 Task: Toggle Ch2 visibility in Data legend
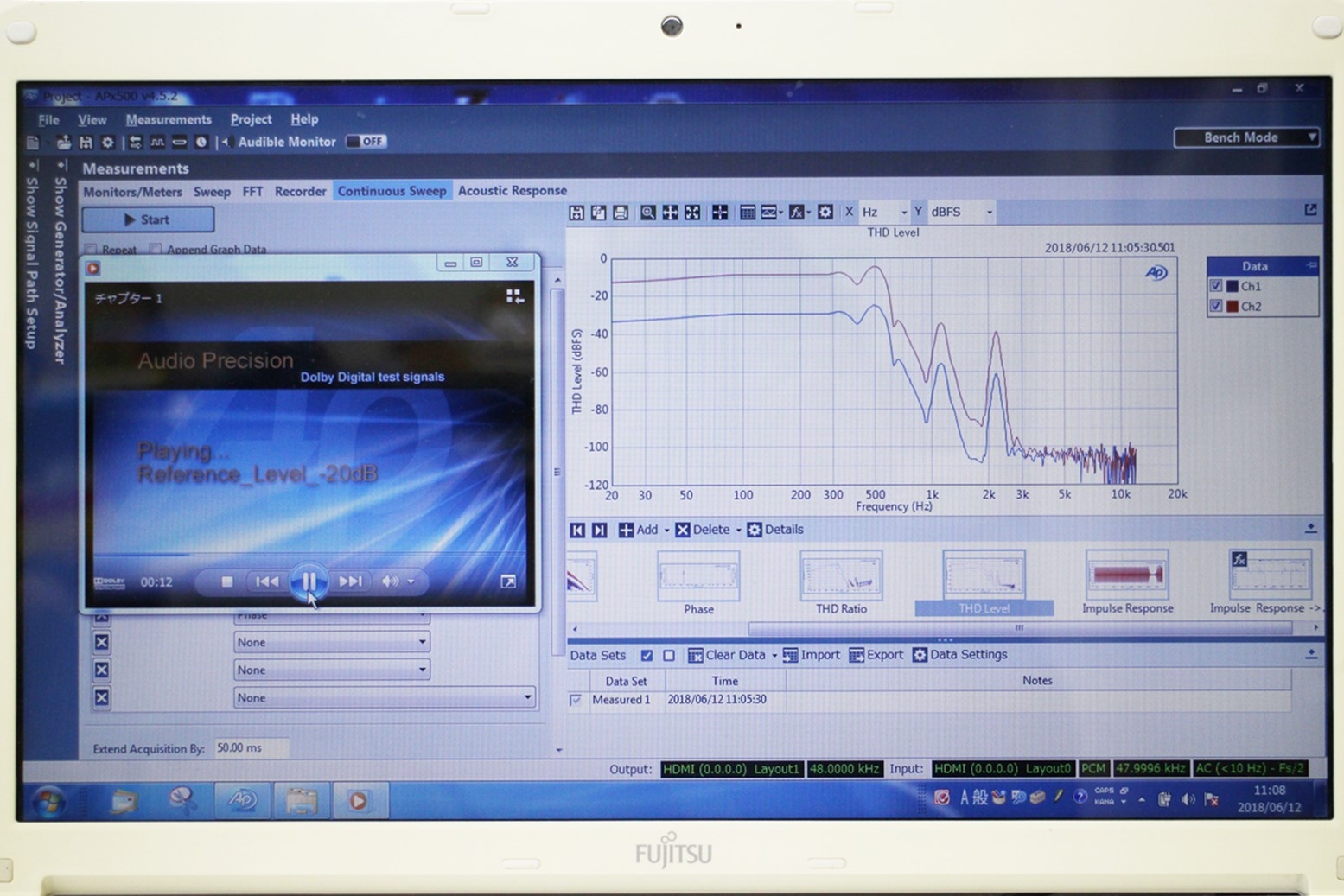tap(1216, 307)
